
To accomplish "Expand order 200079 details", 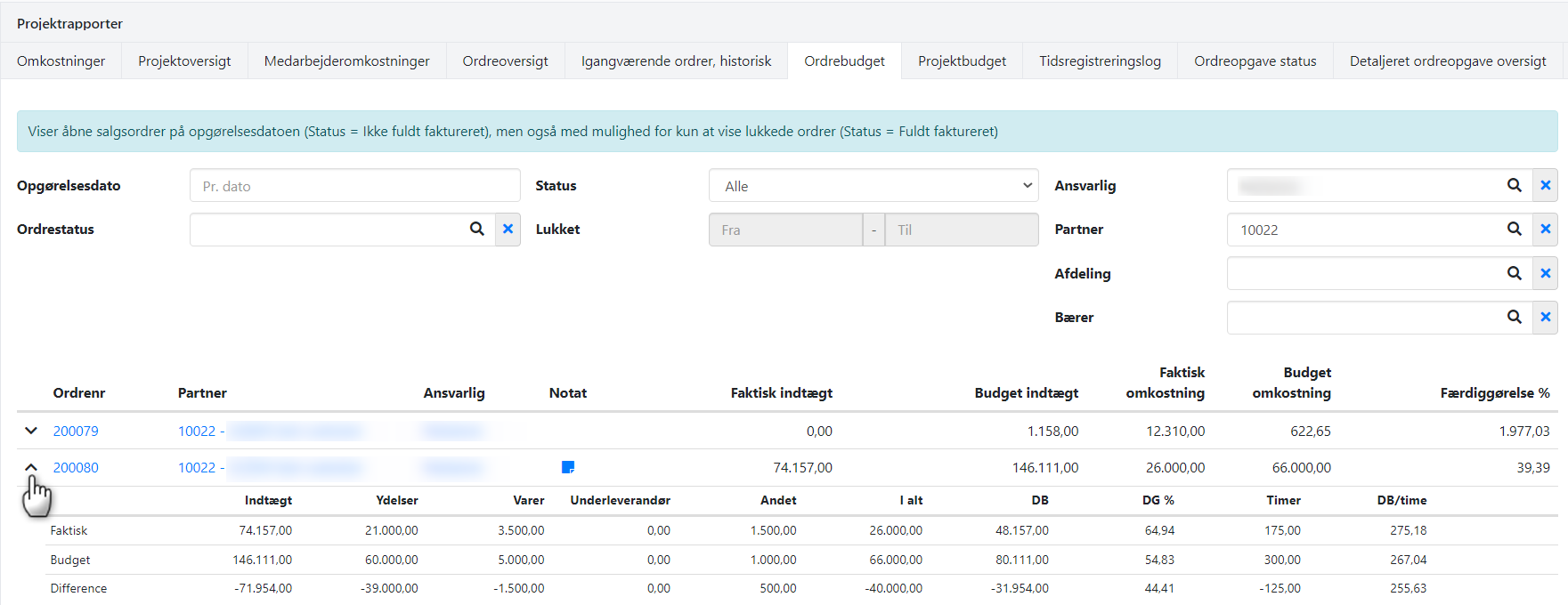I will click(31, 431).
